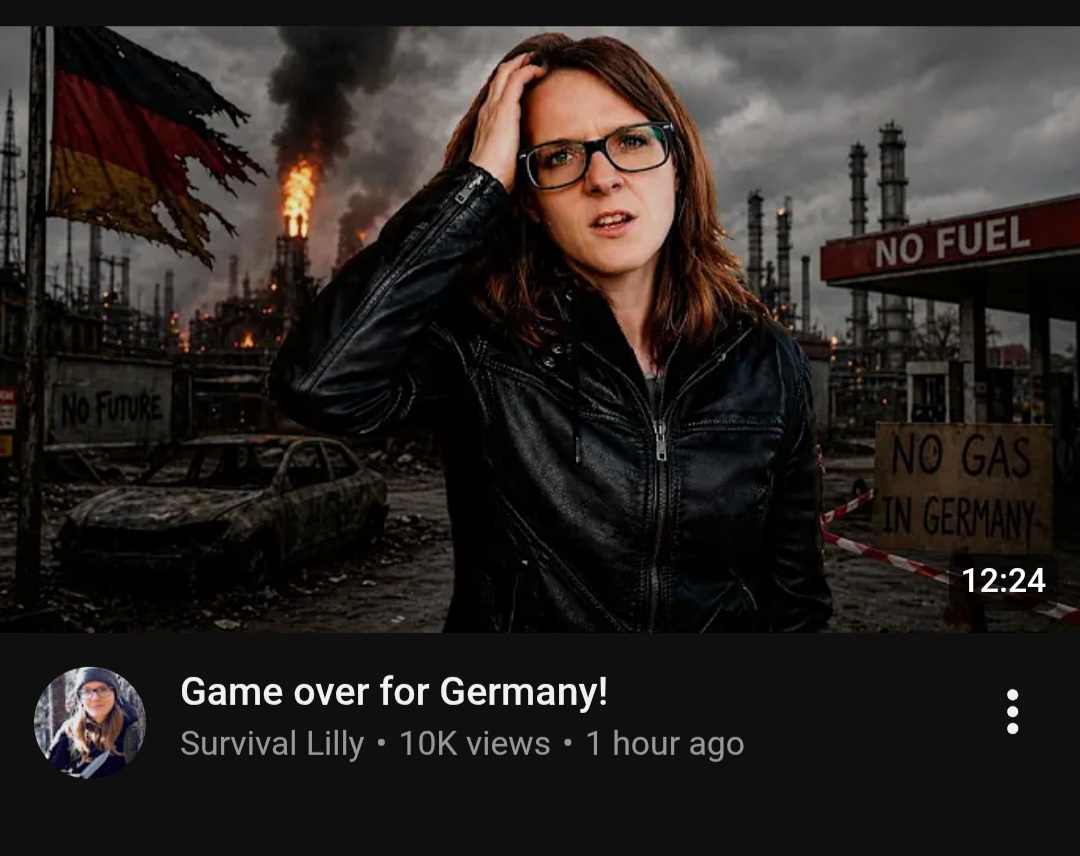The width and height of the screenshot is (1080, 856).
Task: Play the video via the thumbnail image
Action: pos(540,329)
